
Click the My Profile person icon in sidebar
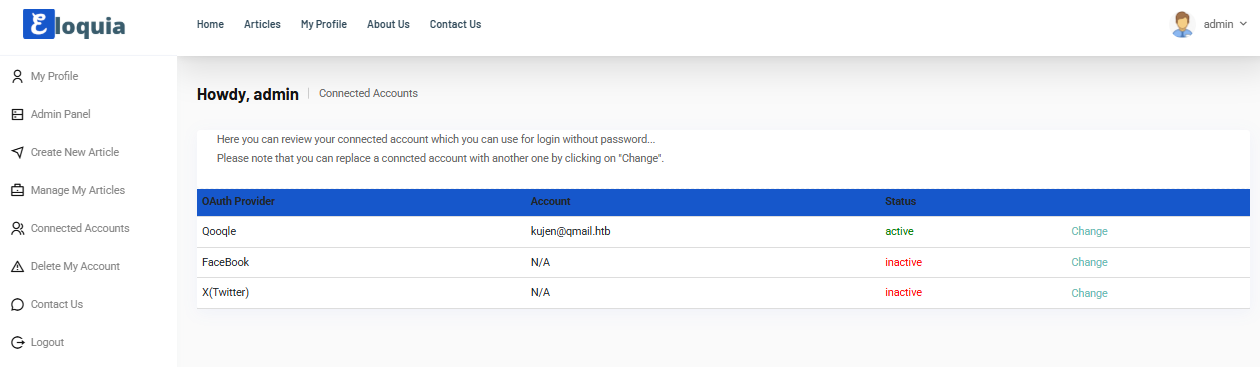(x=17, y=76)
